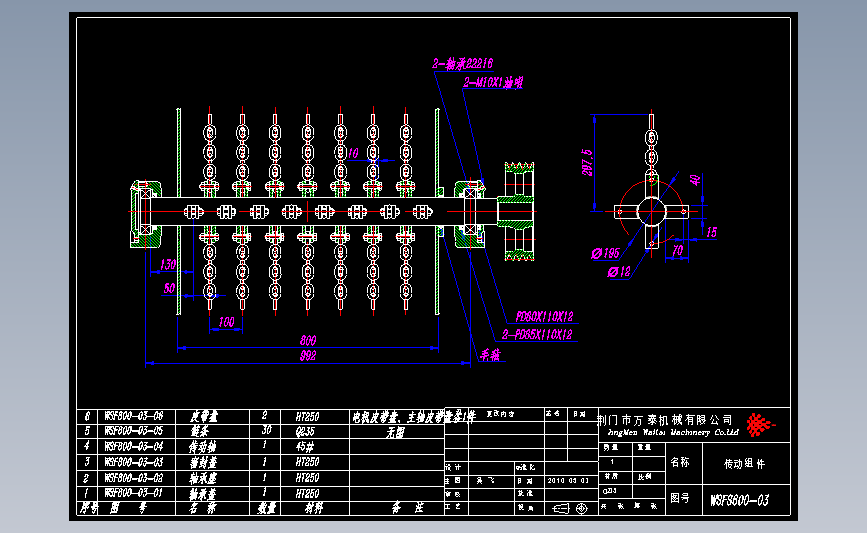This screenshot has height=533, width=867.
Task: Select the 297.5 vertical dimension text
Action: [x=587, y=163]
